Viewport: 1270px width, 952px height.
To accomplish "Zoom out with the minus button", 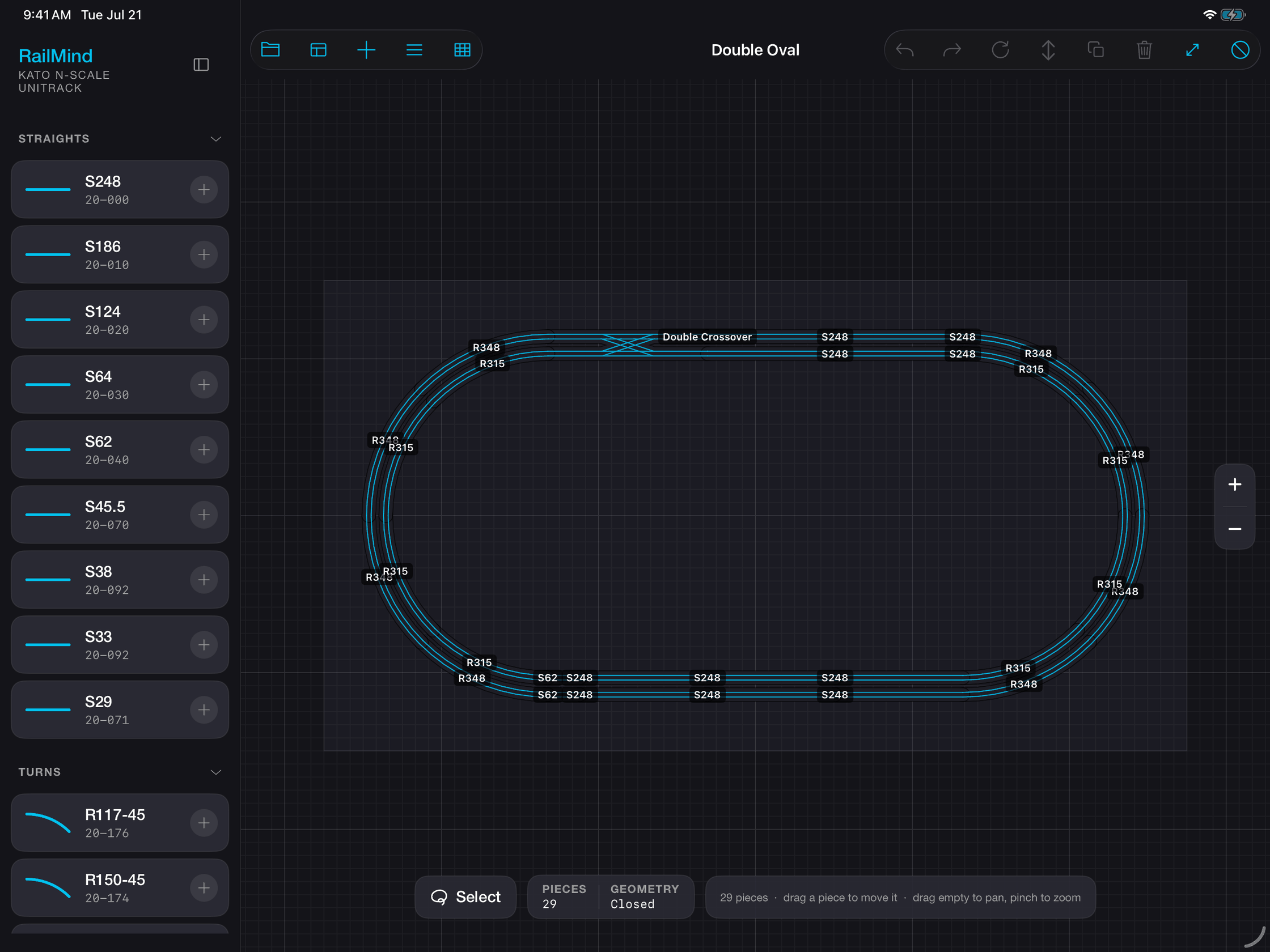I will click(1235, 529).
